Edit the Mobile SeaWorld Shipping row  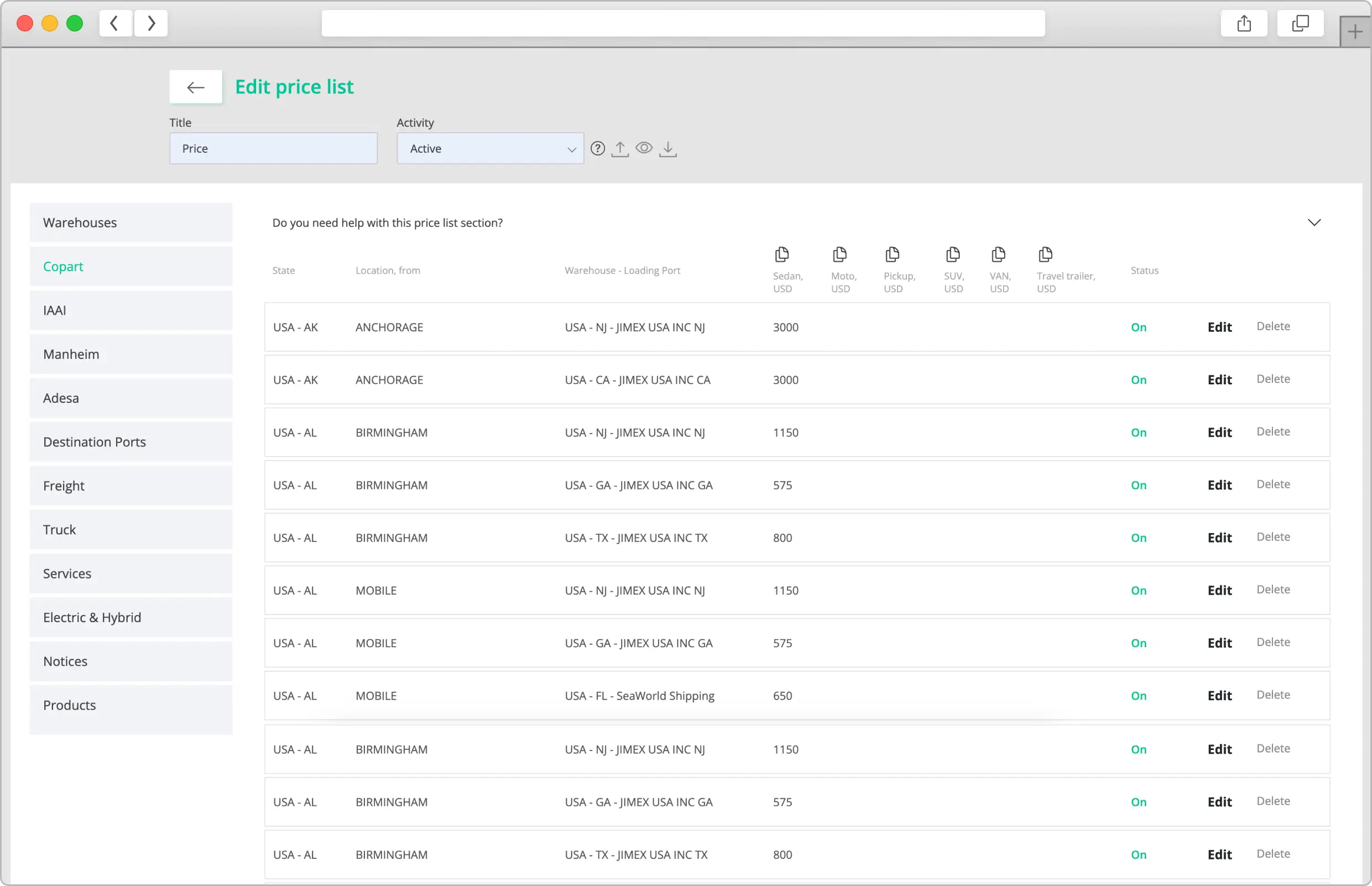pos(1219,696)
